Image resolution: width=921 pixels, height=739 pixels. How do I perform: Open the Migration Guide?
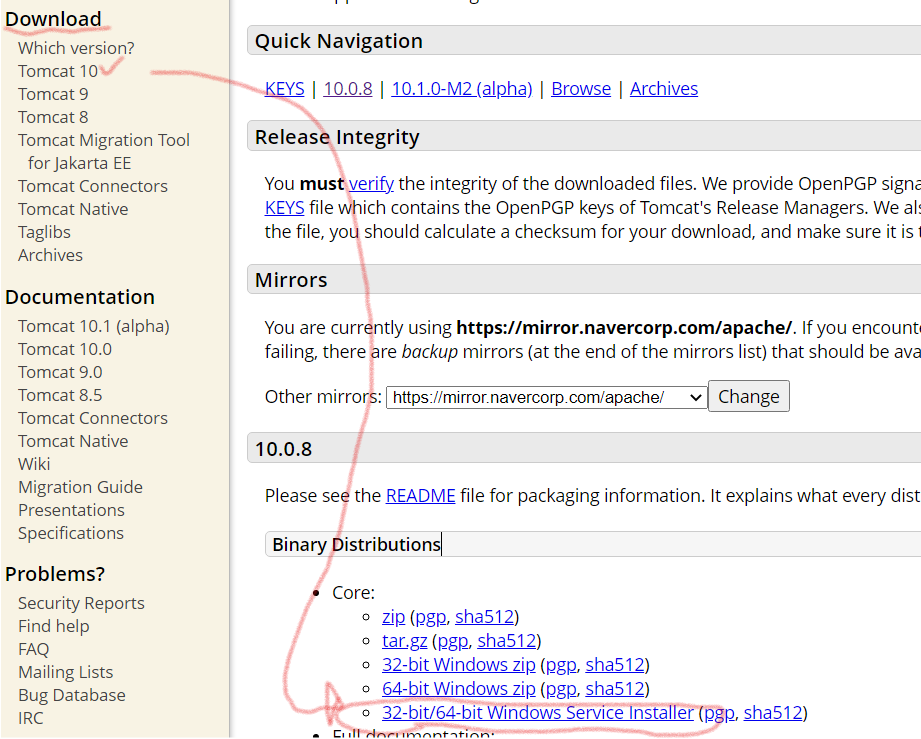80,487
